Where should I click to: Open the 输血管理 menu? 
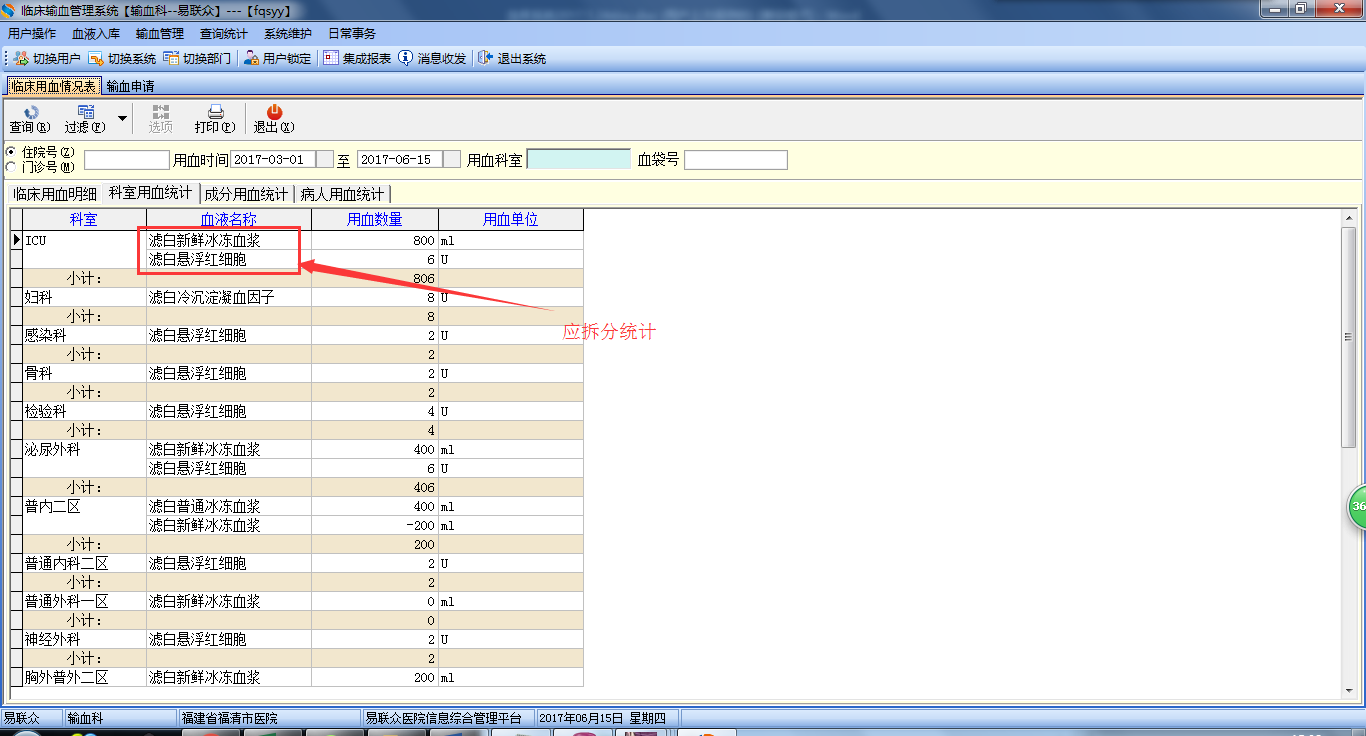(x=160, y=34)
